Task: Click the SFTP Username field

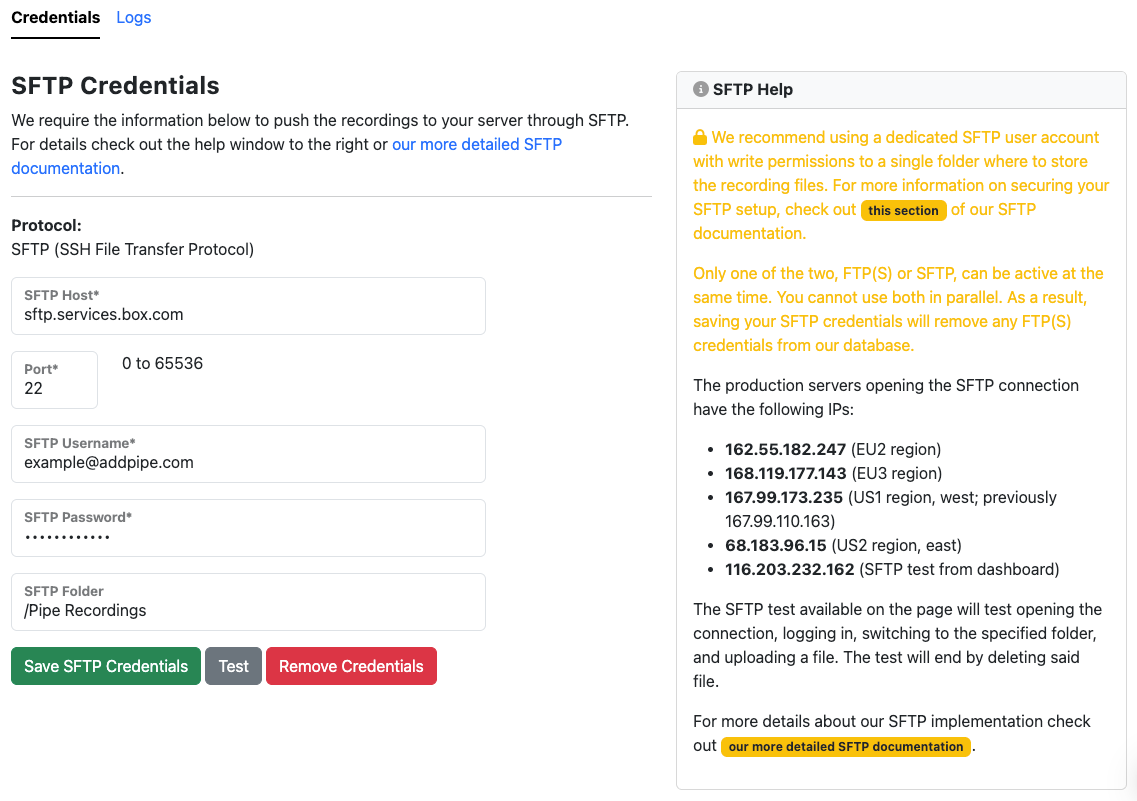Action: [248, 454]
